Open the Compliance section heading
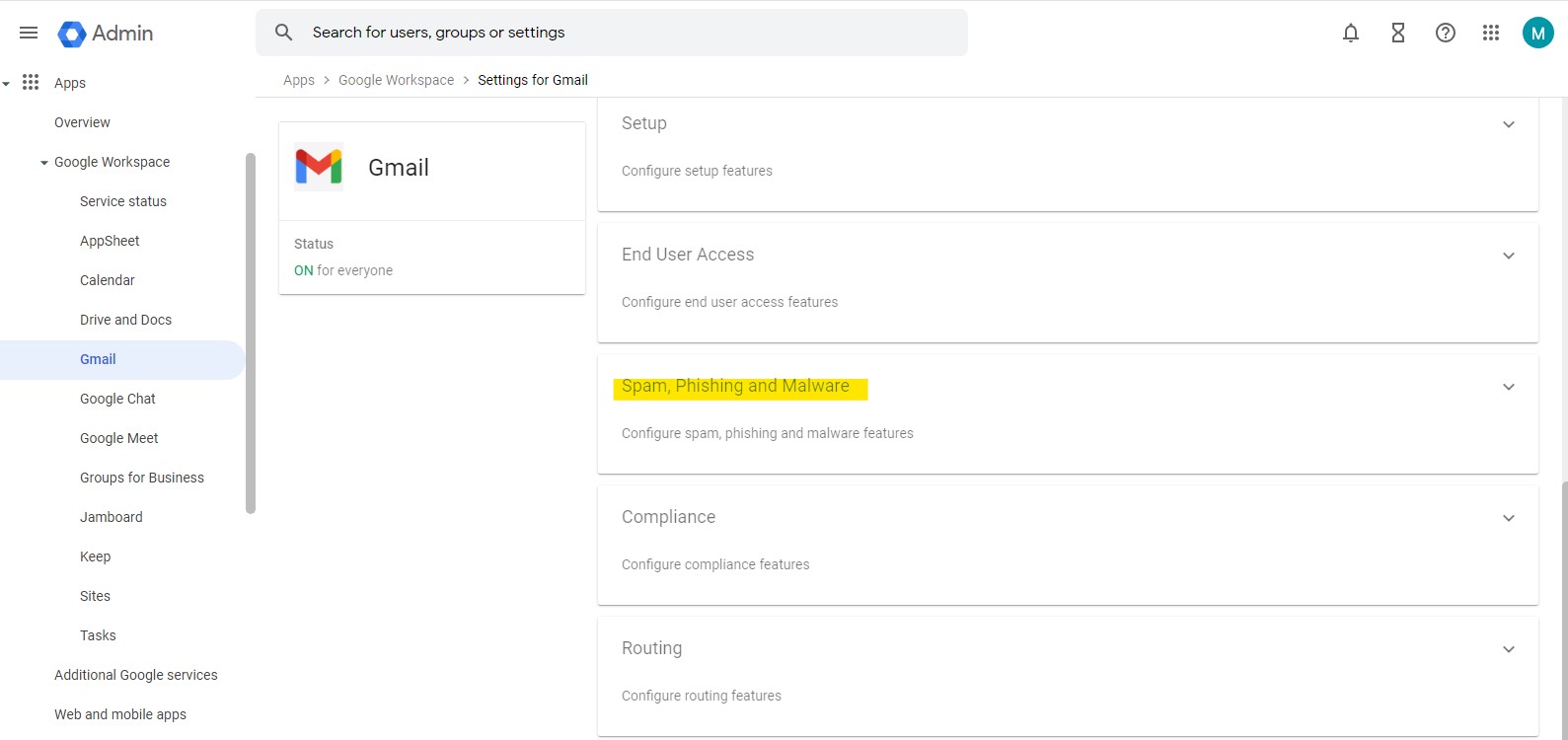The width and height of the screenshot is (1568, 740). (x=668, y=517)
